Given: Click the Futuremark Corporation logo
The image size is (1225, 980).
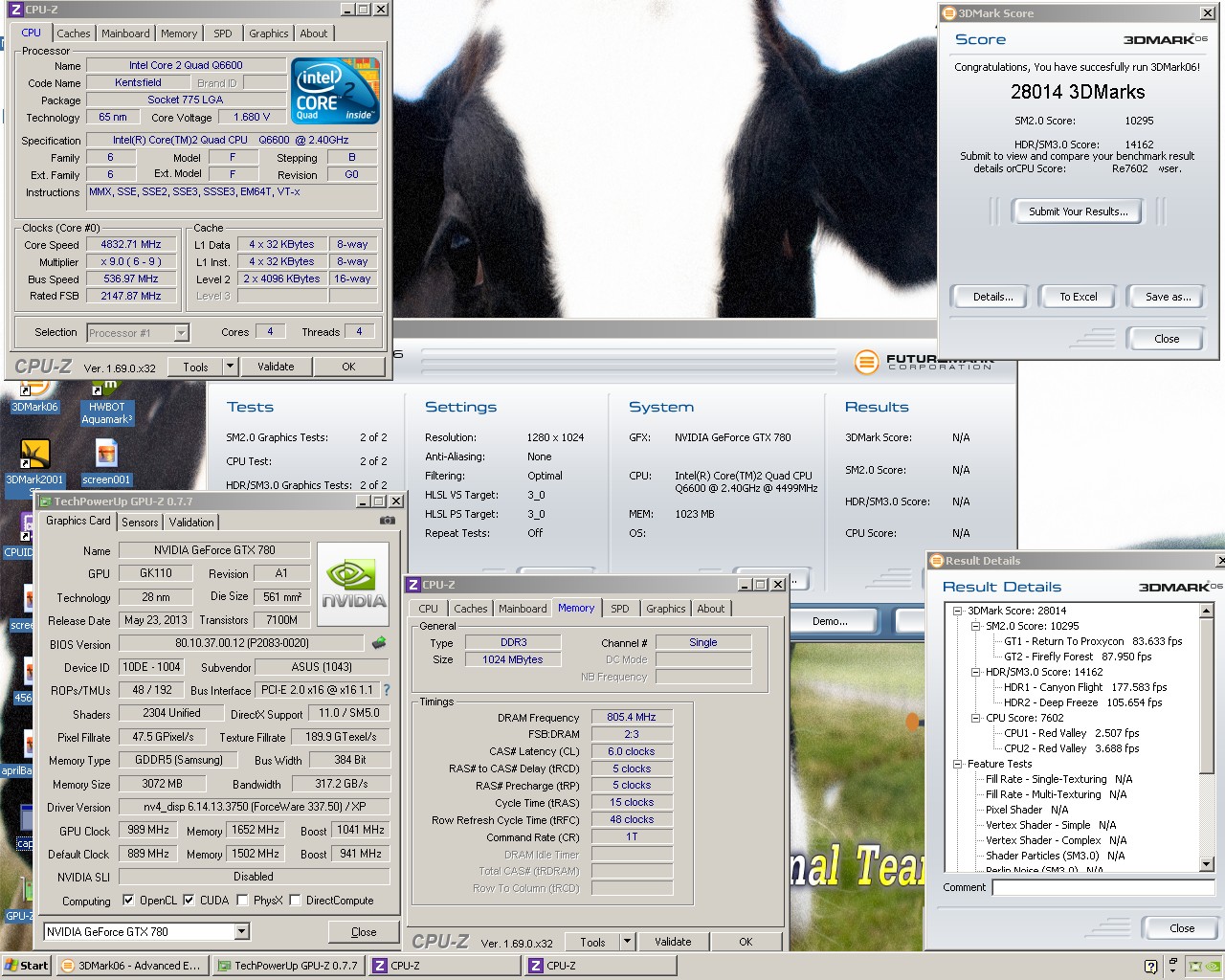Looking at the screenshot, I should 924,363.
